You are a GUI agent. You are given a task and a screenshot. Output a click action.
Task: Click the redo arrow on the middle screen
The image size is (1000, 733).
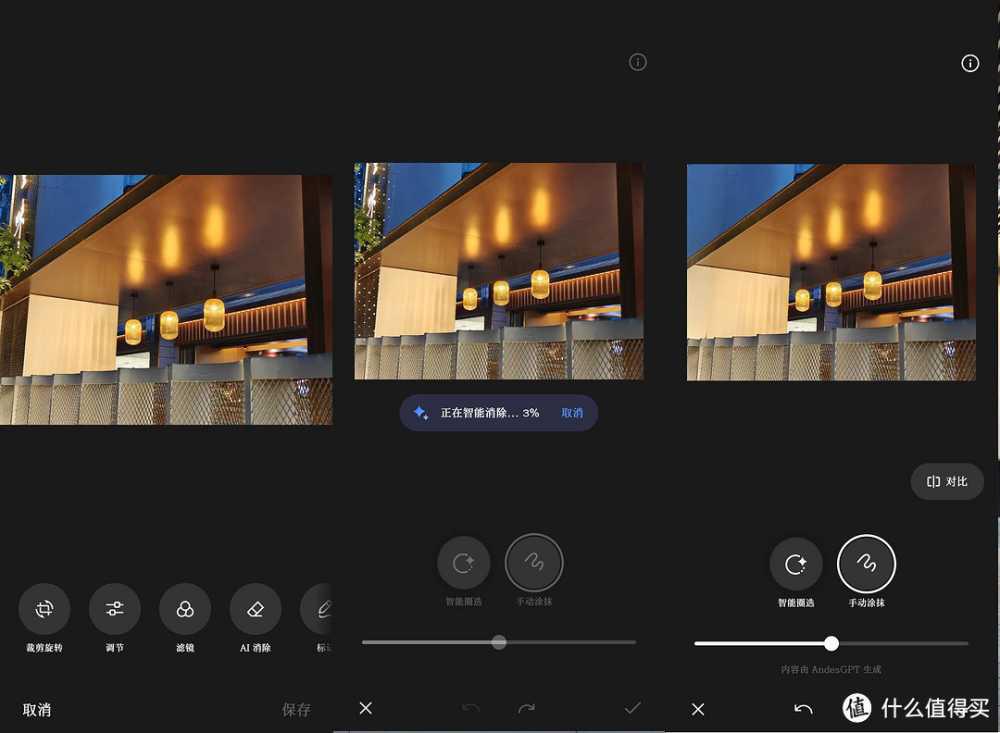coord(527,709)
